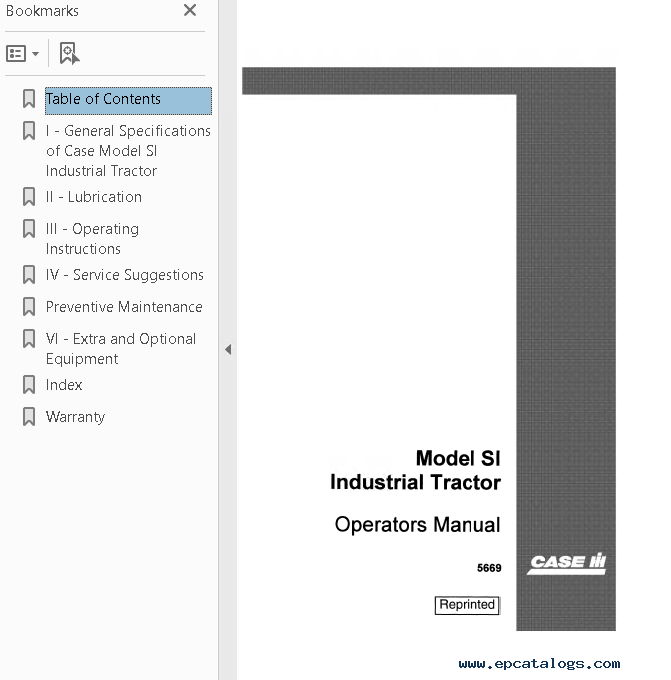Click bookmark icon next to Warranty
The height and width of the screenshot is (680, 671).
[29, 417]
